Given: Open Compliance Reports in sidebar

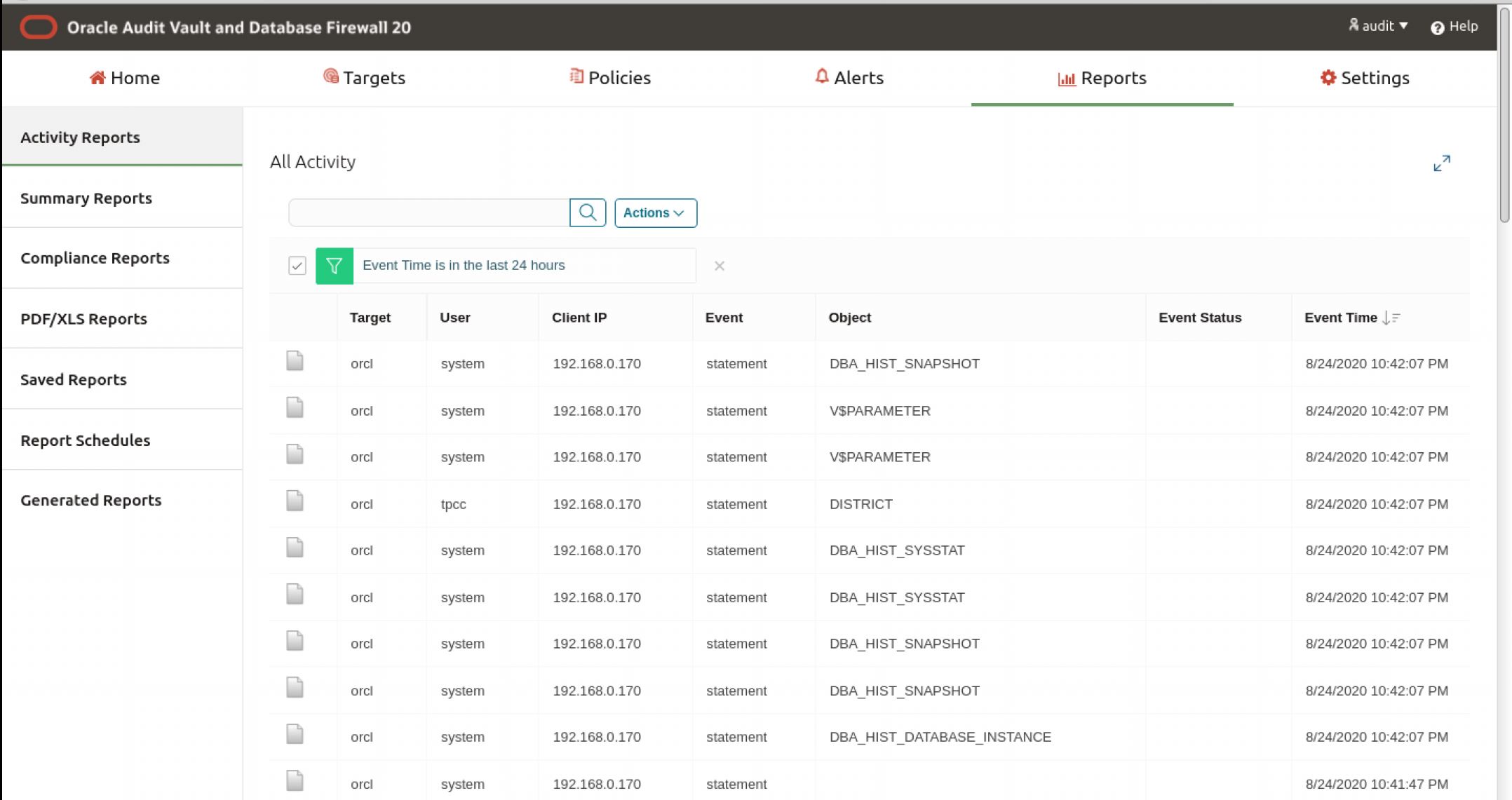Looking at the screenshot, I should tap(95, 258).
